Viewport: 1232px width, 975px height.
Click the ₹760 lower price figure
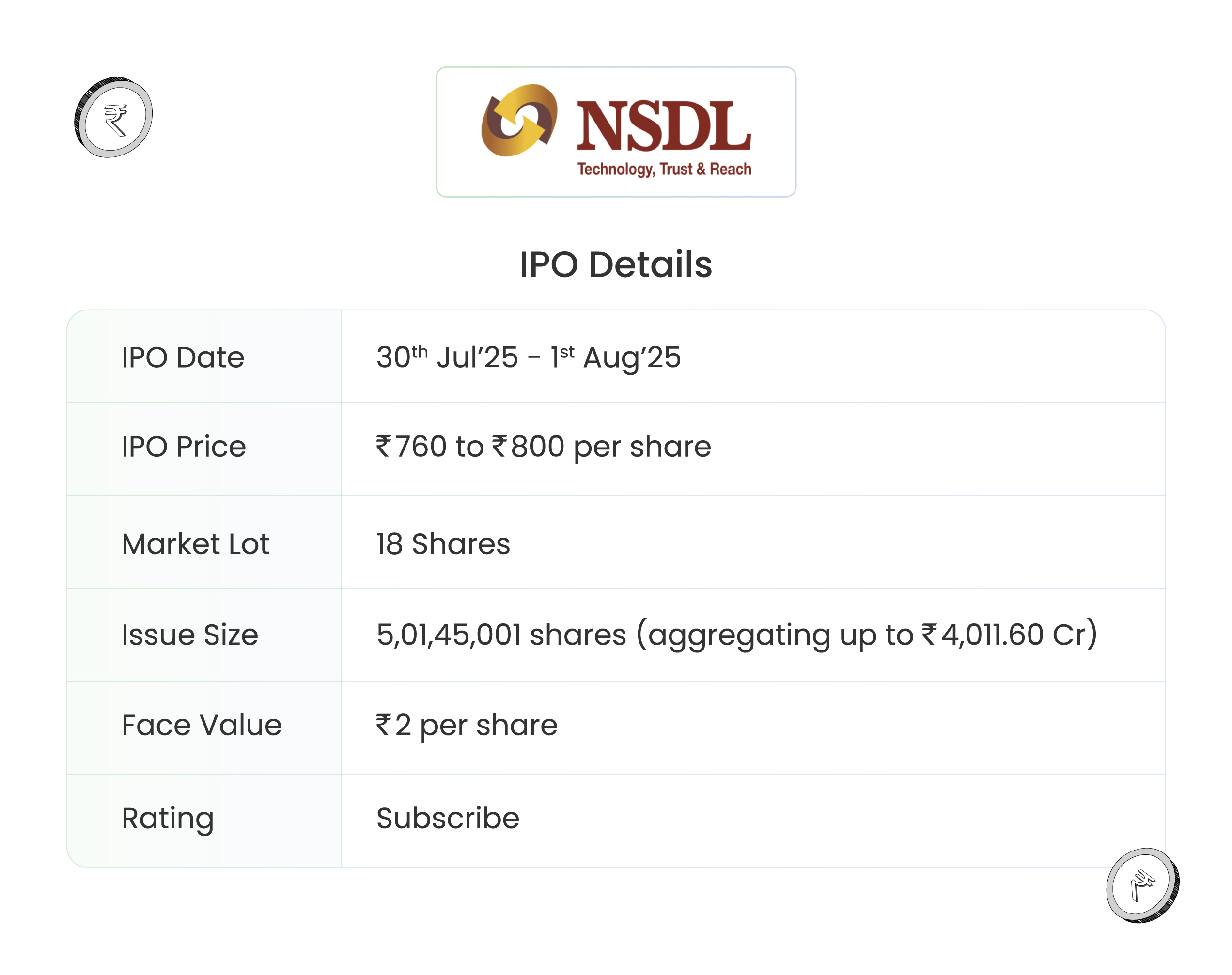pos(411,447)
